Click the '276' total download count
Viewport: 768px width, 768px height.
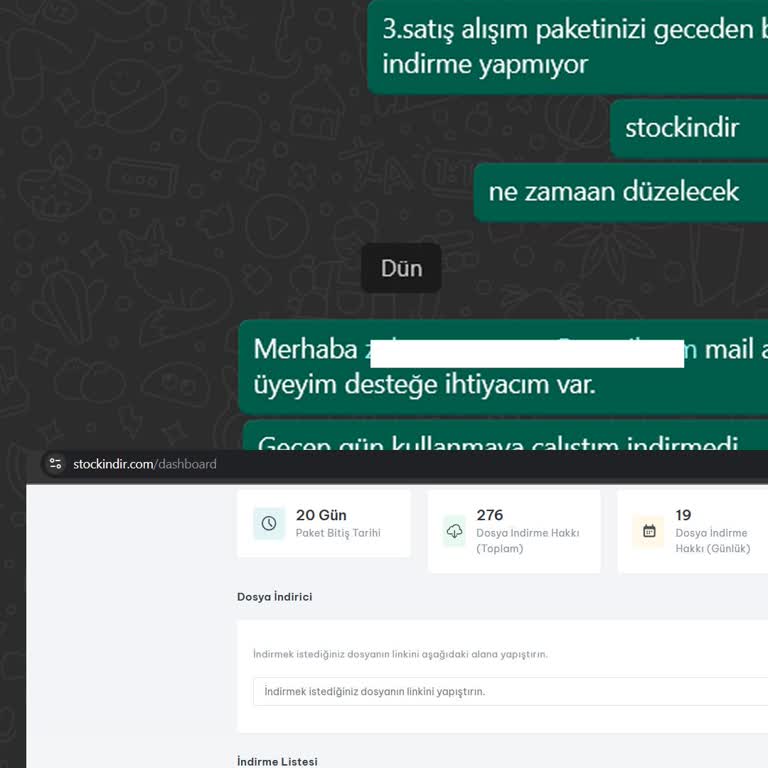(x=490, y=515)
